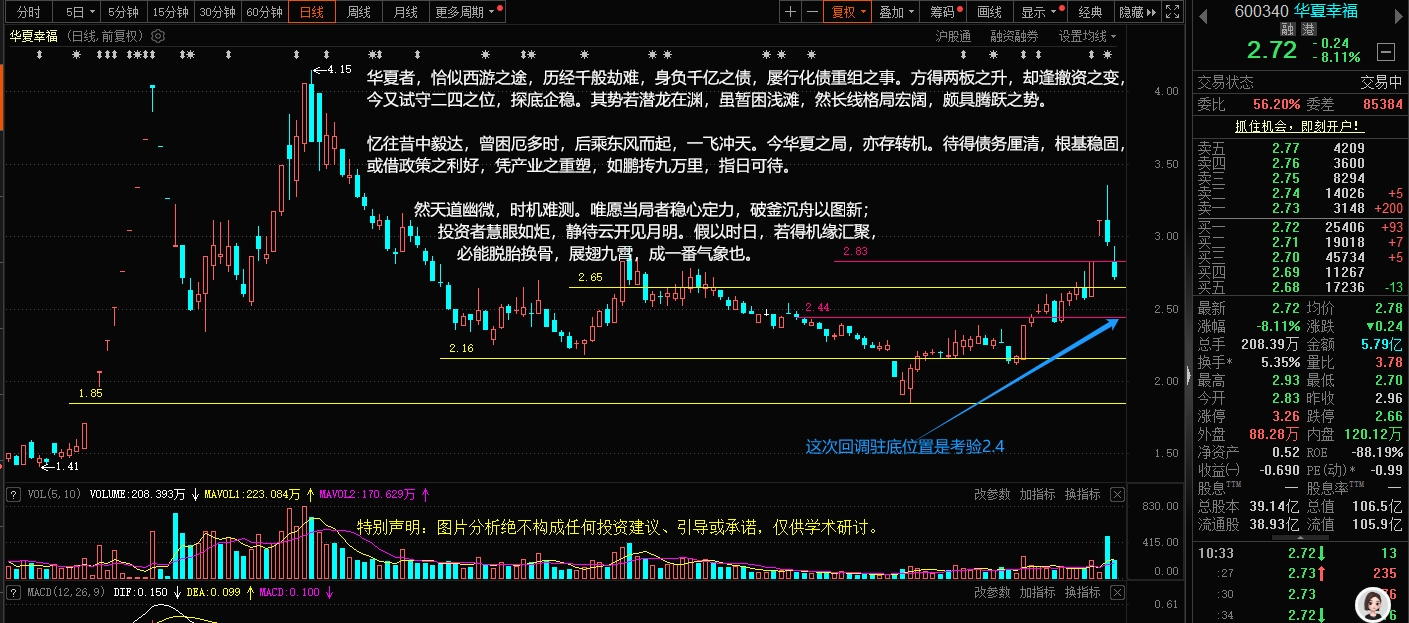Open the 显示 display dropdown

1038,12
